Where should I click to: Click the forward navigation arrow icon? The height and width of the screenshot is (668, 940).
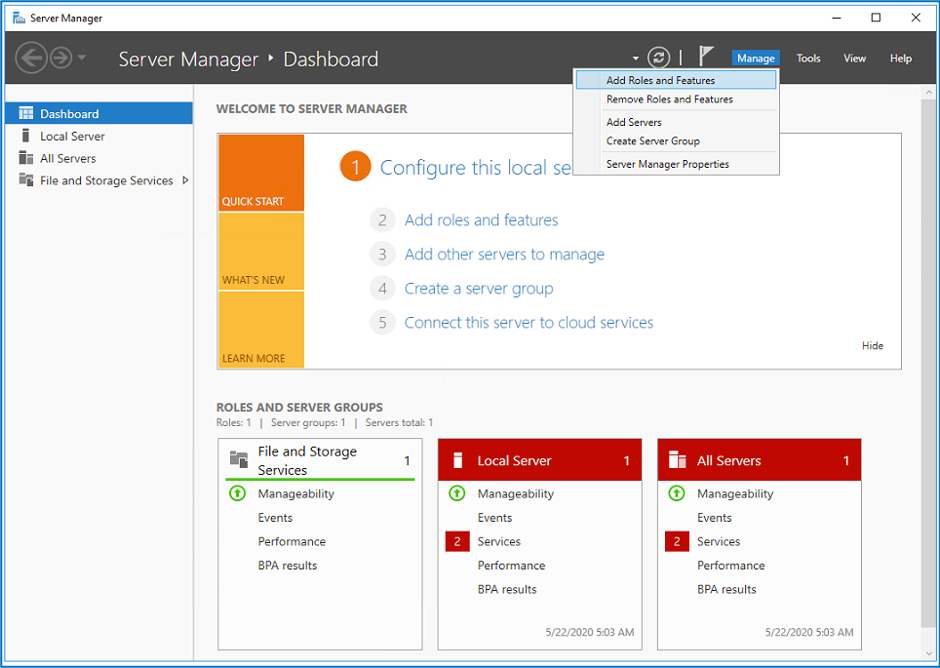pyautogui.click(x=61, y=58)
